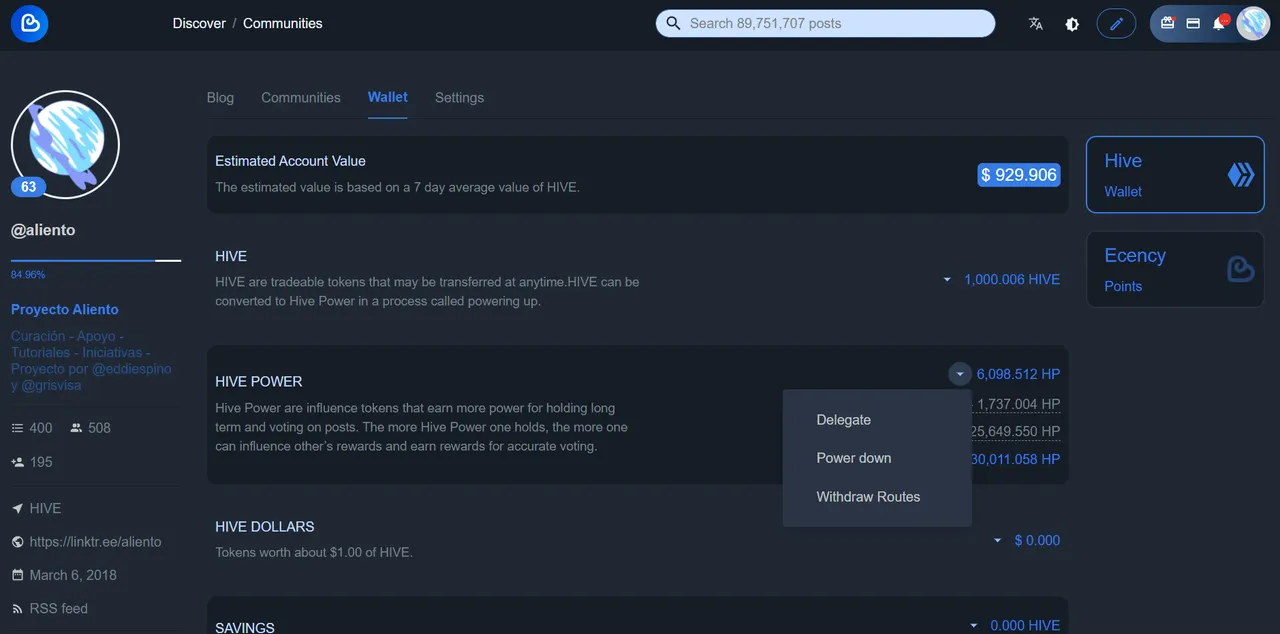Click the 1,000.006 HIVE balance
This screenshot has height=634, width=1280.
(1012, 280)
